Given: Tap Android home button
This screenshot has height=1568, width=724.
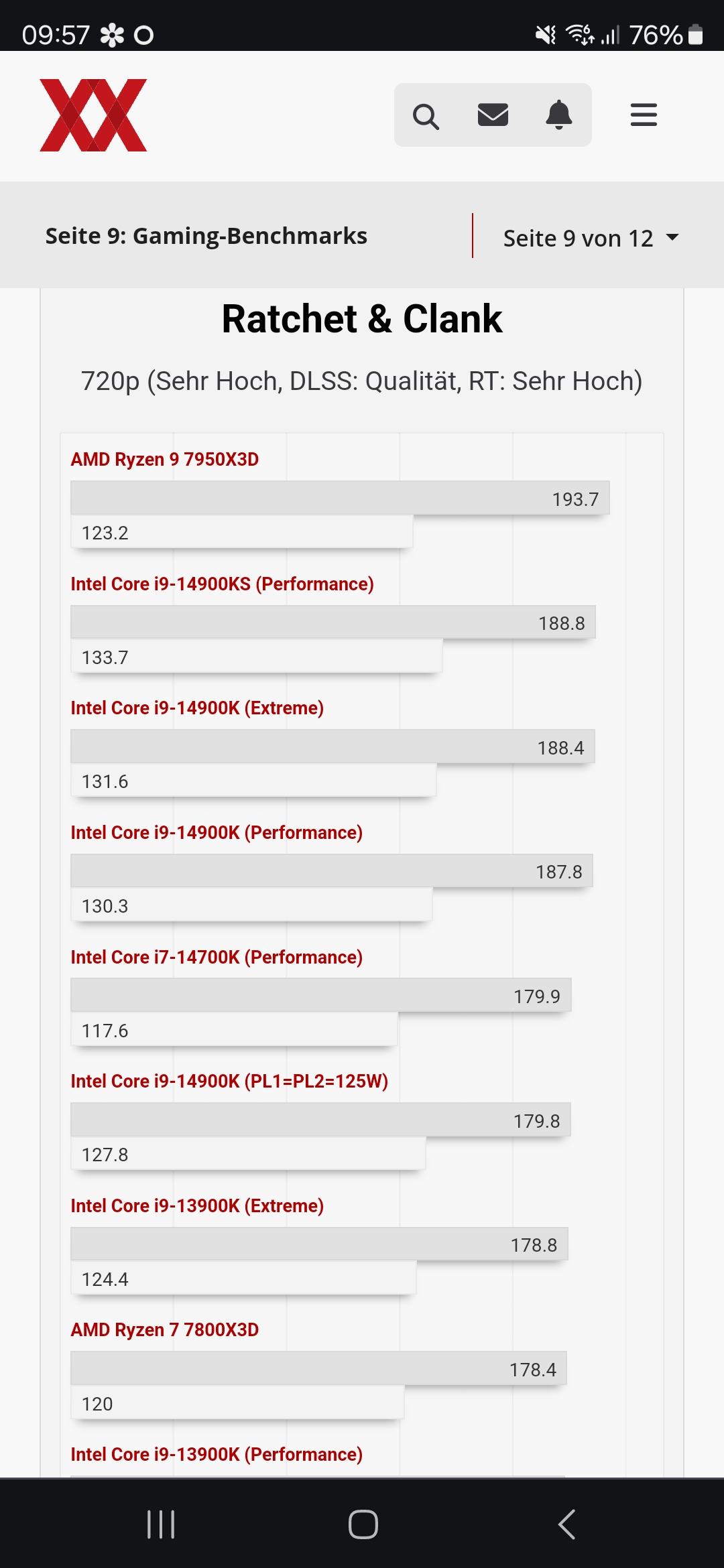Looking at the screenshot, I should pos(363,1524).
